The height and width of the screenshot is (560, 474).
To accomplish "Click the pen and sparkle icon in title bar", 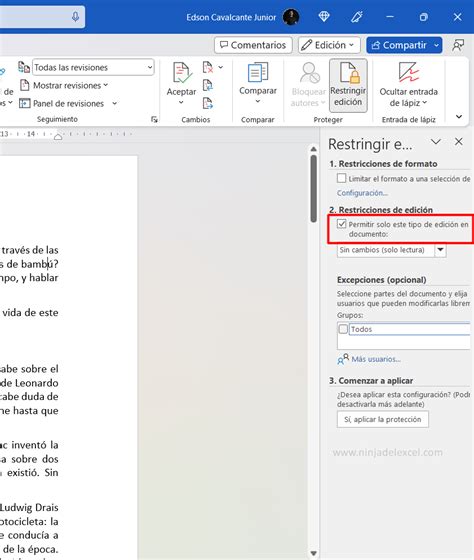I will [x=357, y=17].
